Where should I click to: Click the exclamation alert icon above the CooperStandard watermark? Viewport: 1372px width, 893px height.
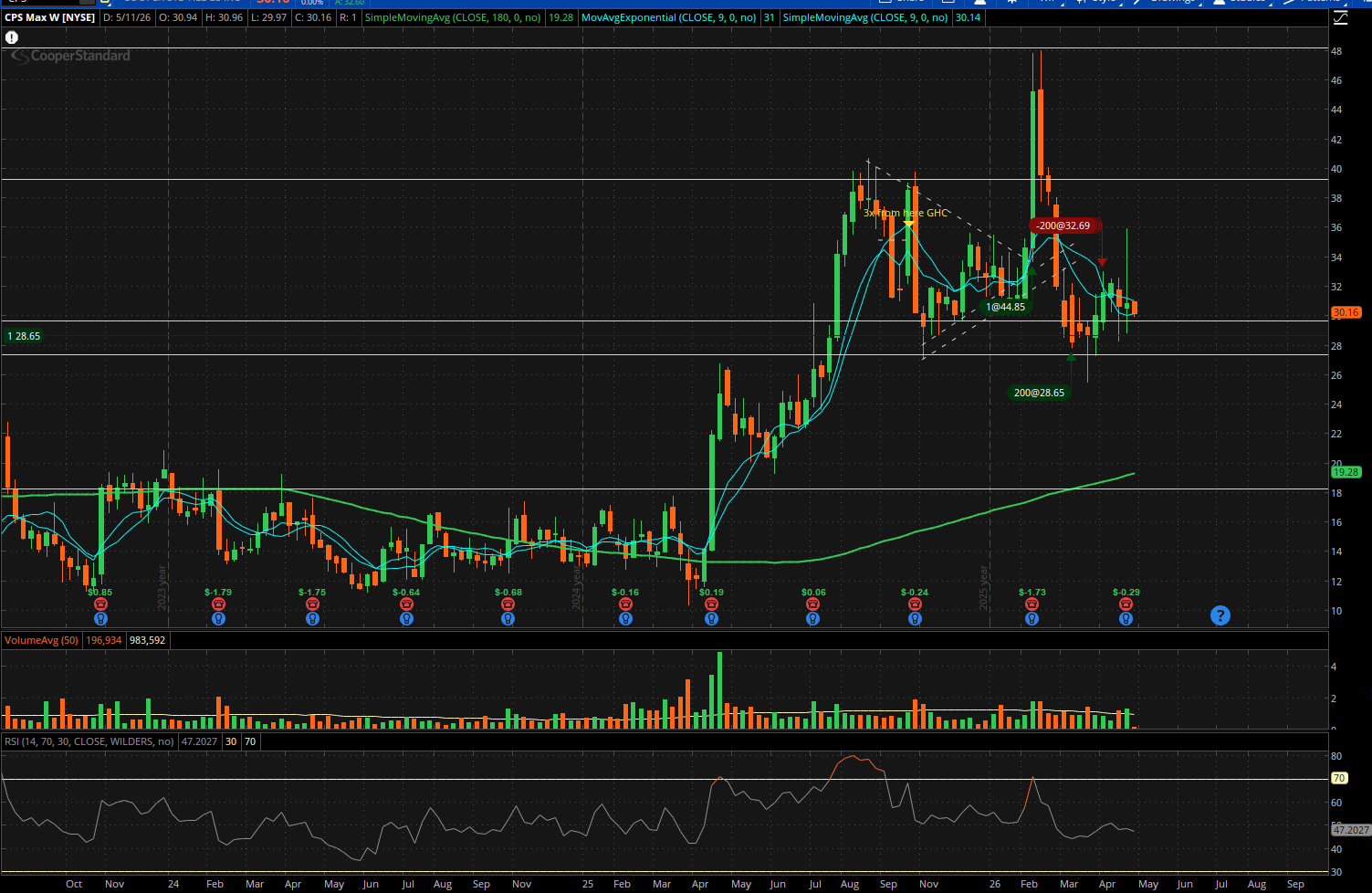pos(11,38)
